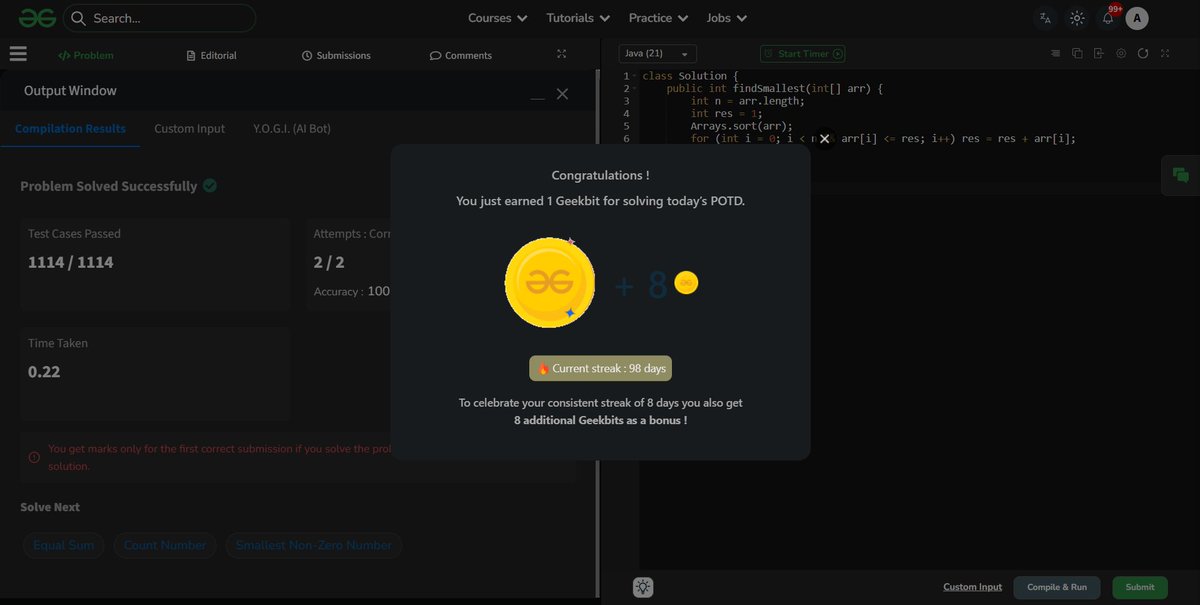Click the Time Taken 0.22 value
This screenshot has width=1200, height=605.
[x=44, y=372]
